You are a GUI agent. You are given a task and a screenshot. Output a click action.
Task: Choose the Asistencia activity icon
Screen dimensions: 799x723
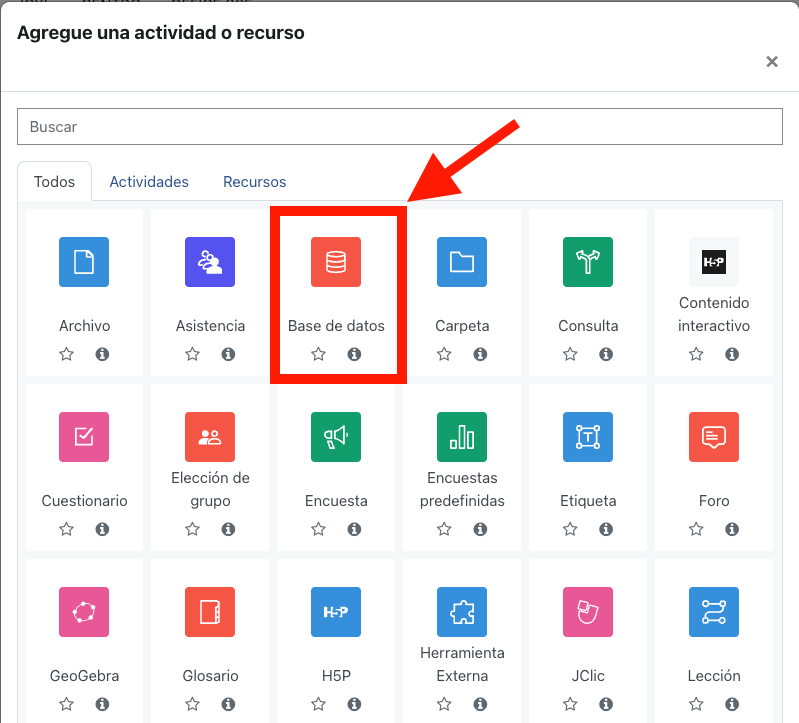[x=210, y=262]
